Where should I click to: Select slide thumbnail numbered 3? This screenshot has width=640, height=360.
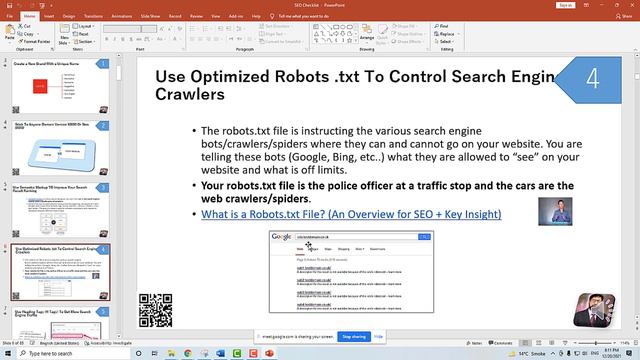pos(60,210)
